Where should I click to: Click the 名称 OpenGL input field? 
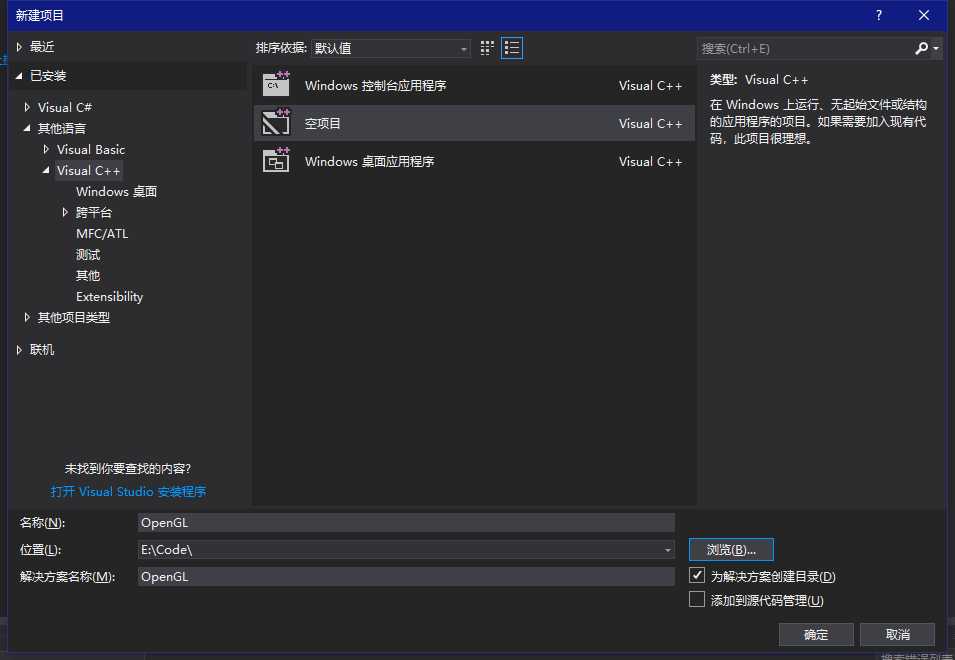[406, 522]
